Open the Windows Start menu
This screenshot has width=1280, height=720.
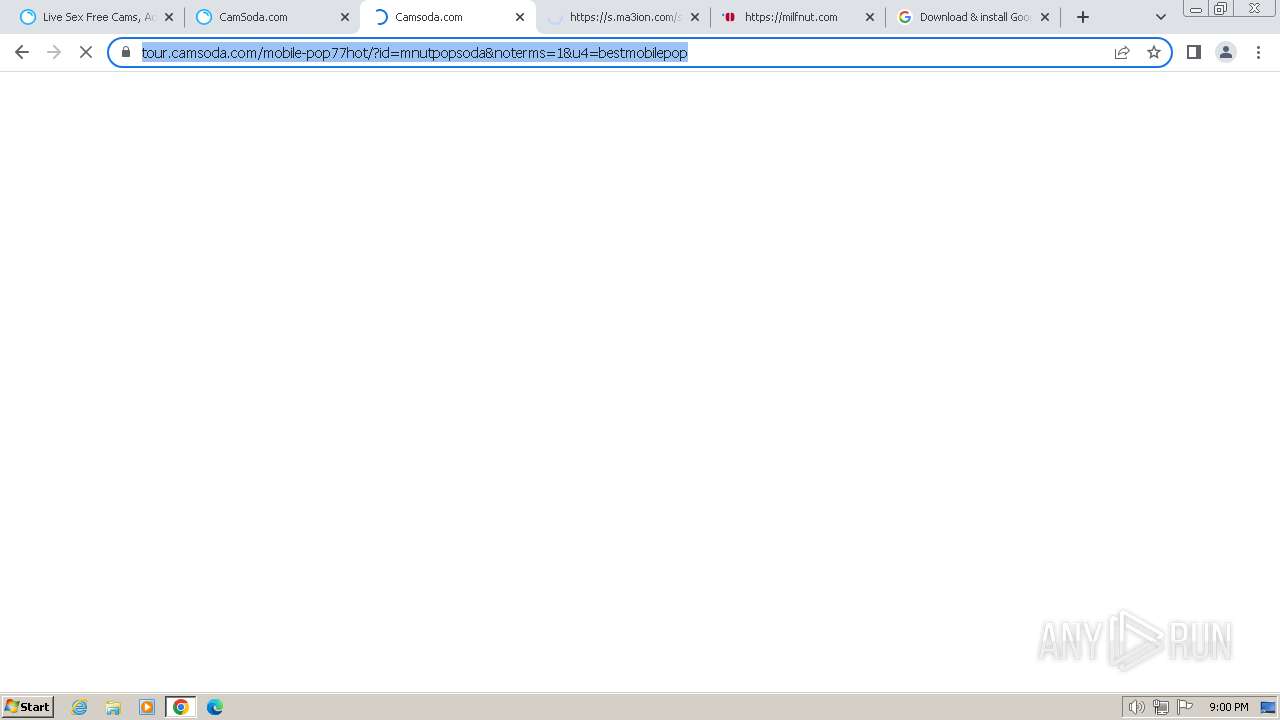pyautogui.click(x=28, y=707)
